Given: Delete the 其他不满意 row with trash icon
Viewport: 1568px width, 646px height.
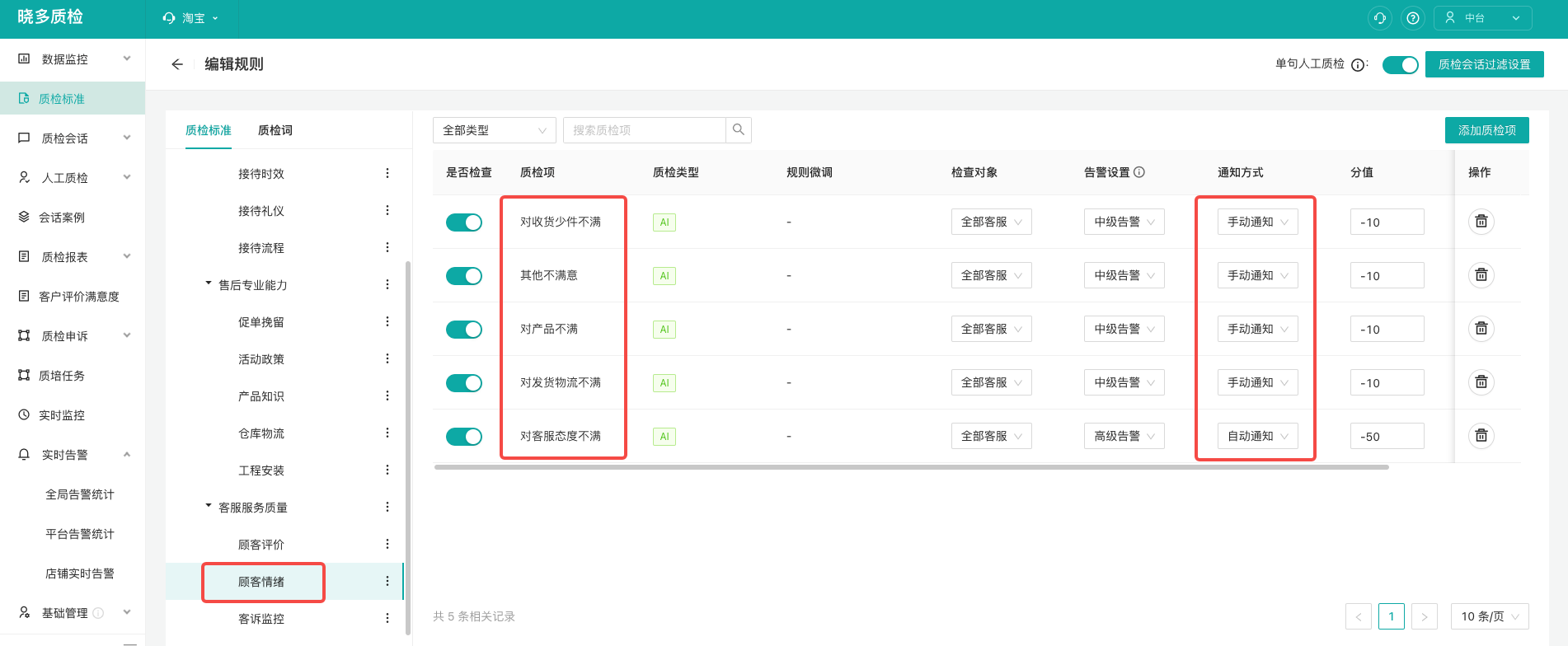Looking at the screenshot, I should click(x=1481, y=275).
